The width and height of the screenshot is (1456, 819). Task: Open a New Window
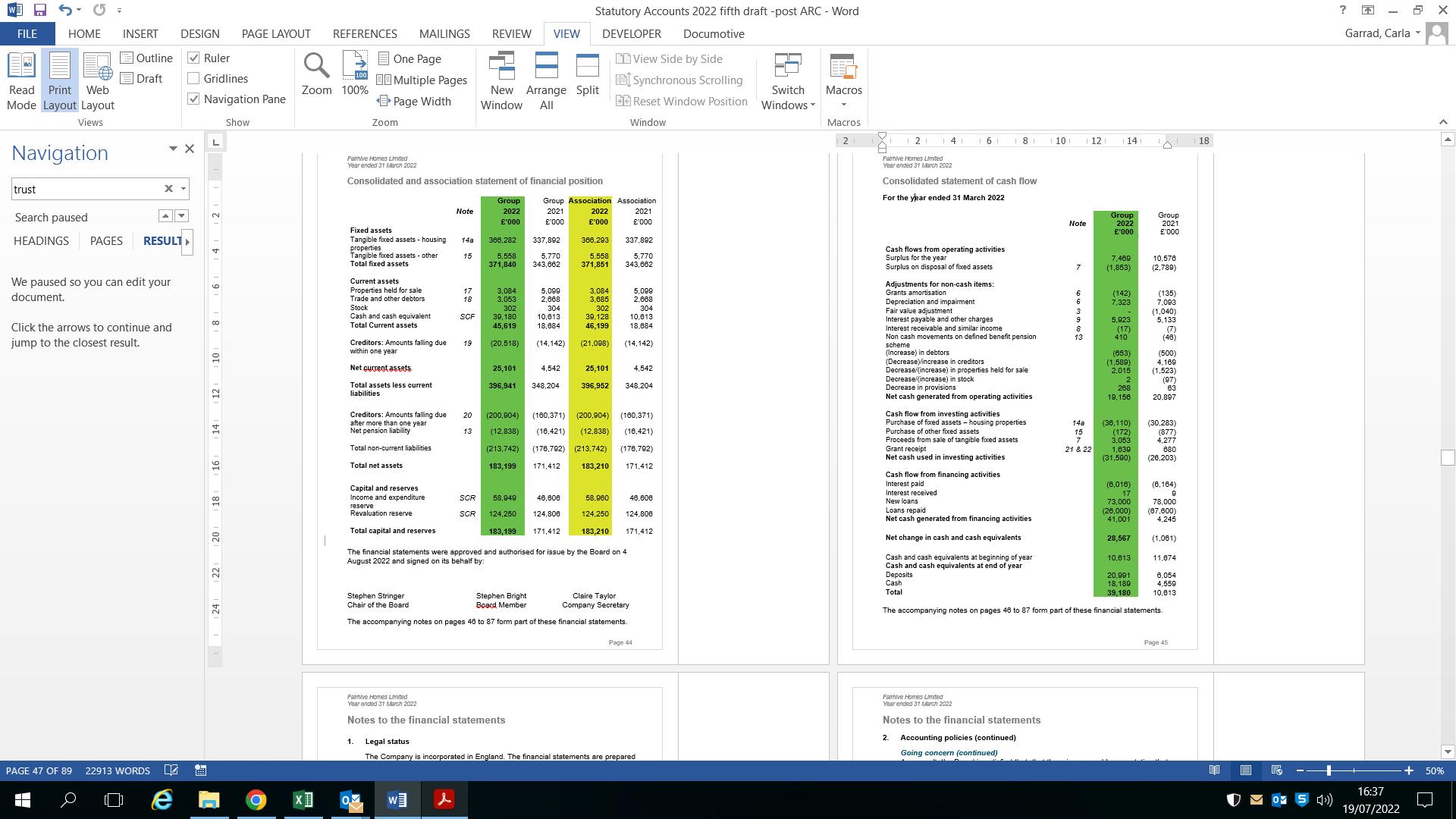click(x=501, y=81)
